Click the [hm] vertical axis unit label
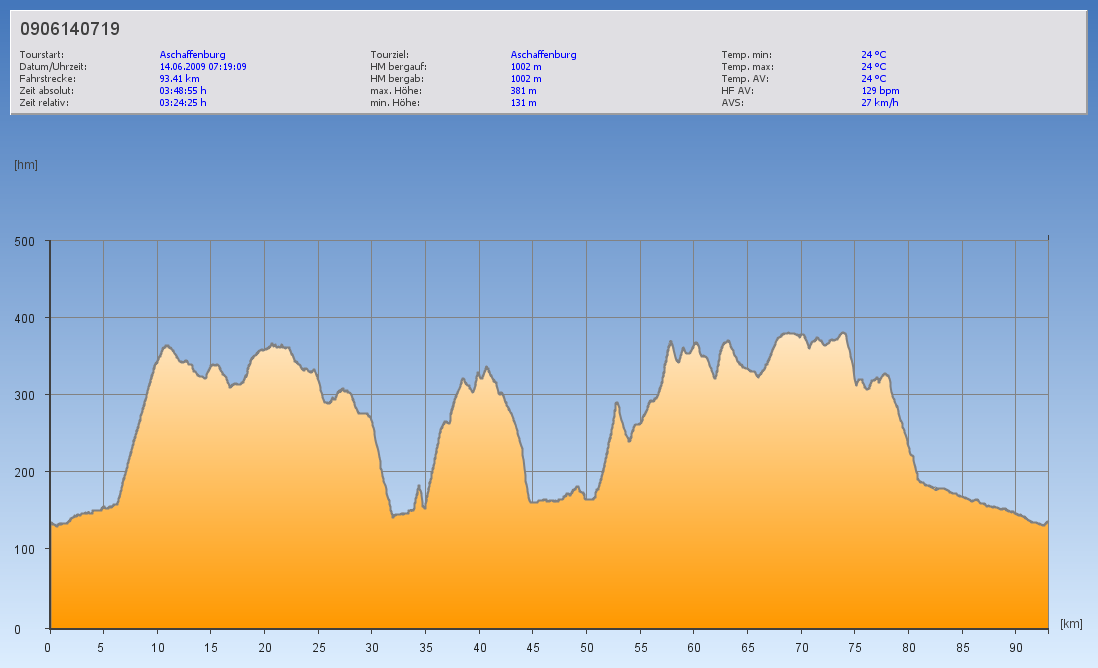This screenshot has height=668, width=1098. click(x=26, y=164)
